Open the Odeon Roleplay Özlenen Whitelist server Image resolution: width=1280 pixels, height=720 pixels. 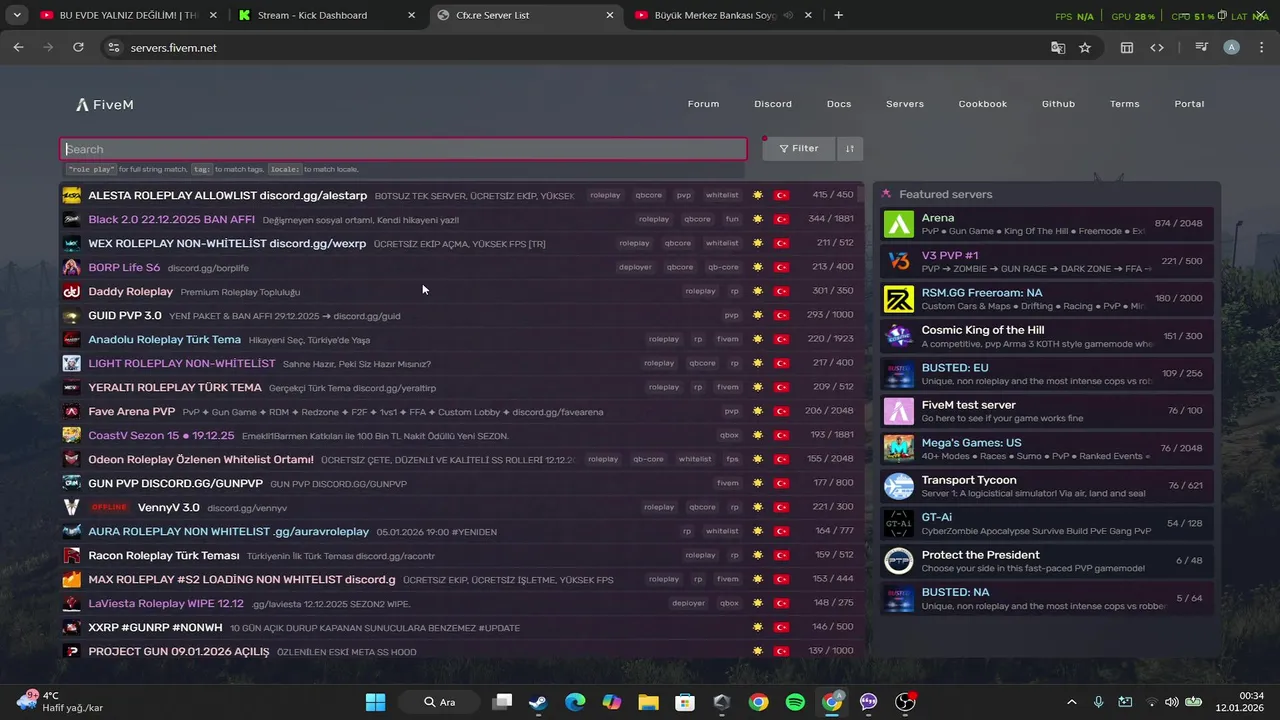[461, 460]
